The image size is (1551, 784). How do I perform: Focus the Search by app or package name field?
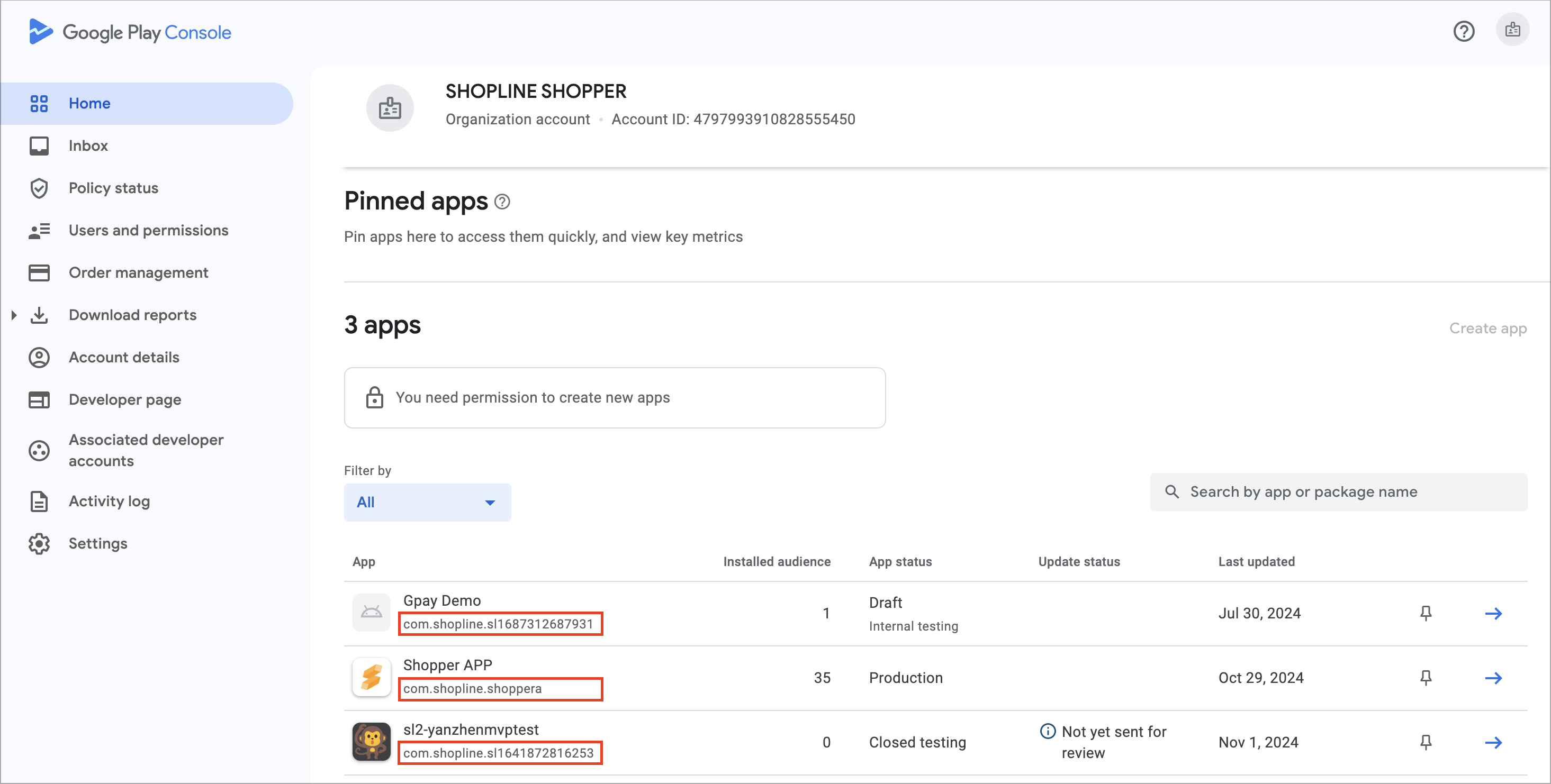pos(1338,491)
